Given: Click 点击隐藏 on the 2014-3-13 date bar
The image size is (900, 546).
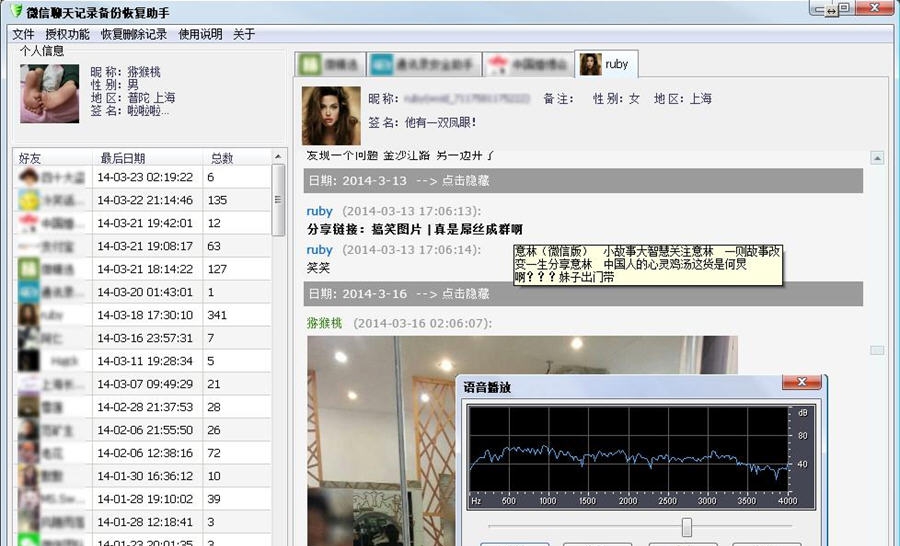Looking at the screenshot, I should point(465,181).
